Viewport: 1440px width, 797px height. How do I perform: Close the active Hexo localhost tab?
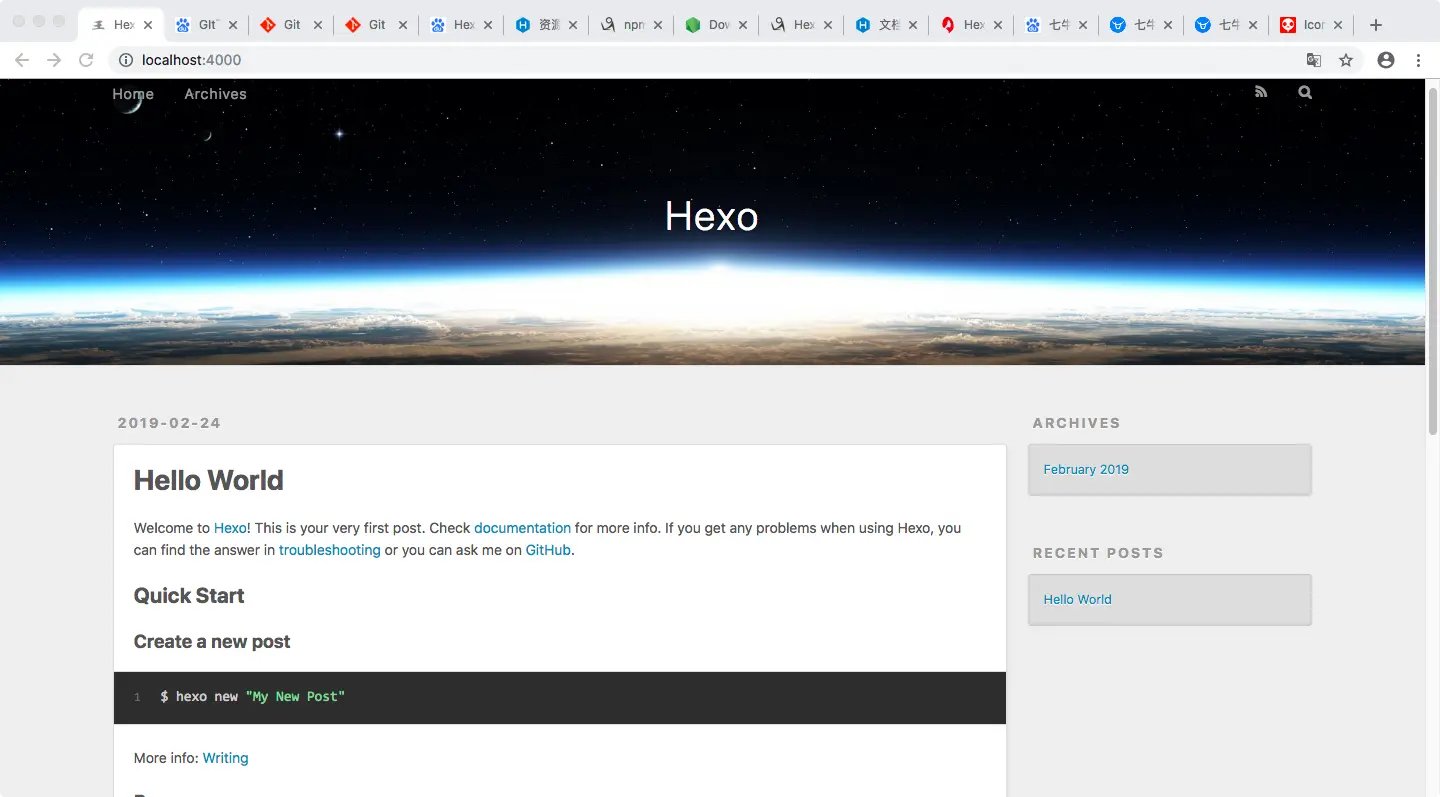[x=148, y=25]
